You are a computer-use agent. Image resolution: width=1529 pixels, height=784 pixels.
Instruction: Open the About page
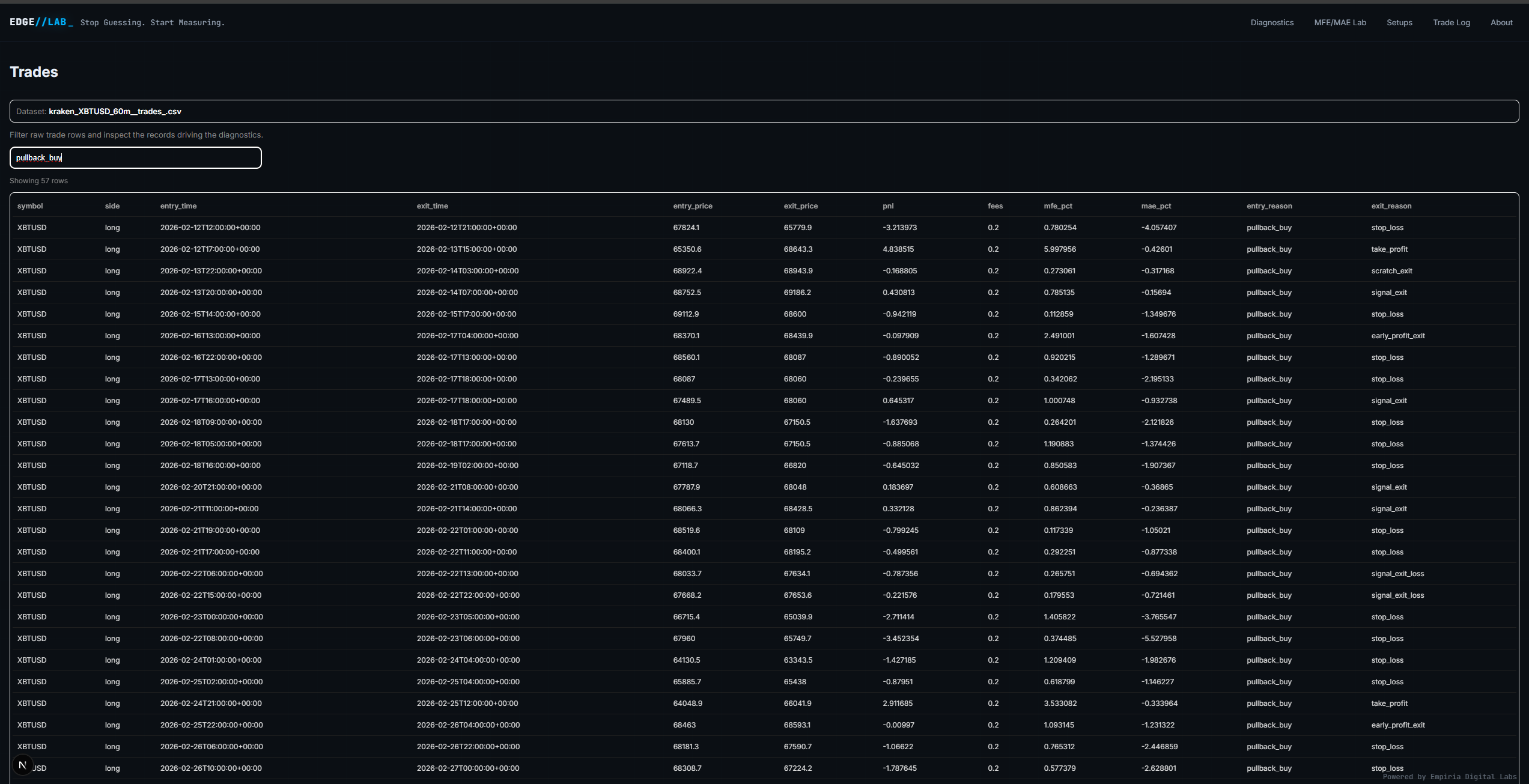(x=1501, y=22)
